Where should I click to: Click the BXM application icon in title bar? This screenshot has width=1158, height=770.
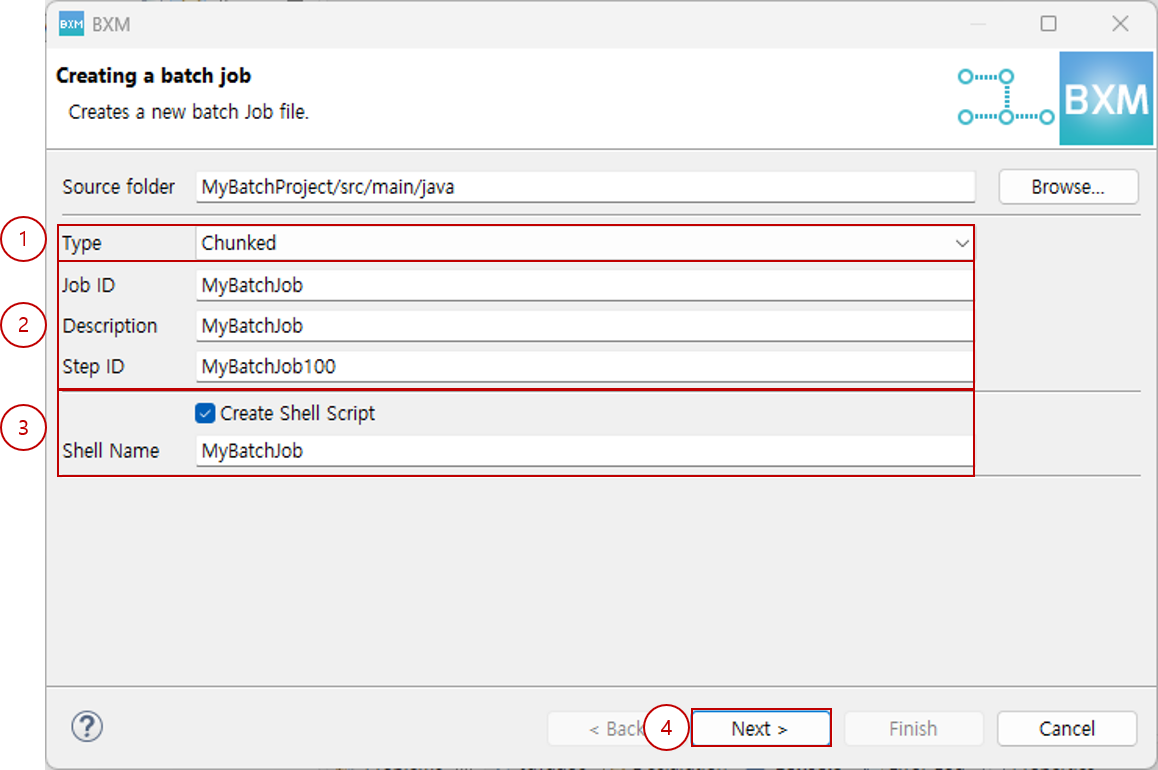click(x=71, y=24)
